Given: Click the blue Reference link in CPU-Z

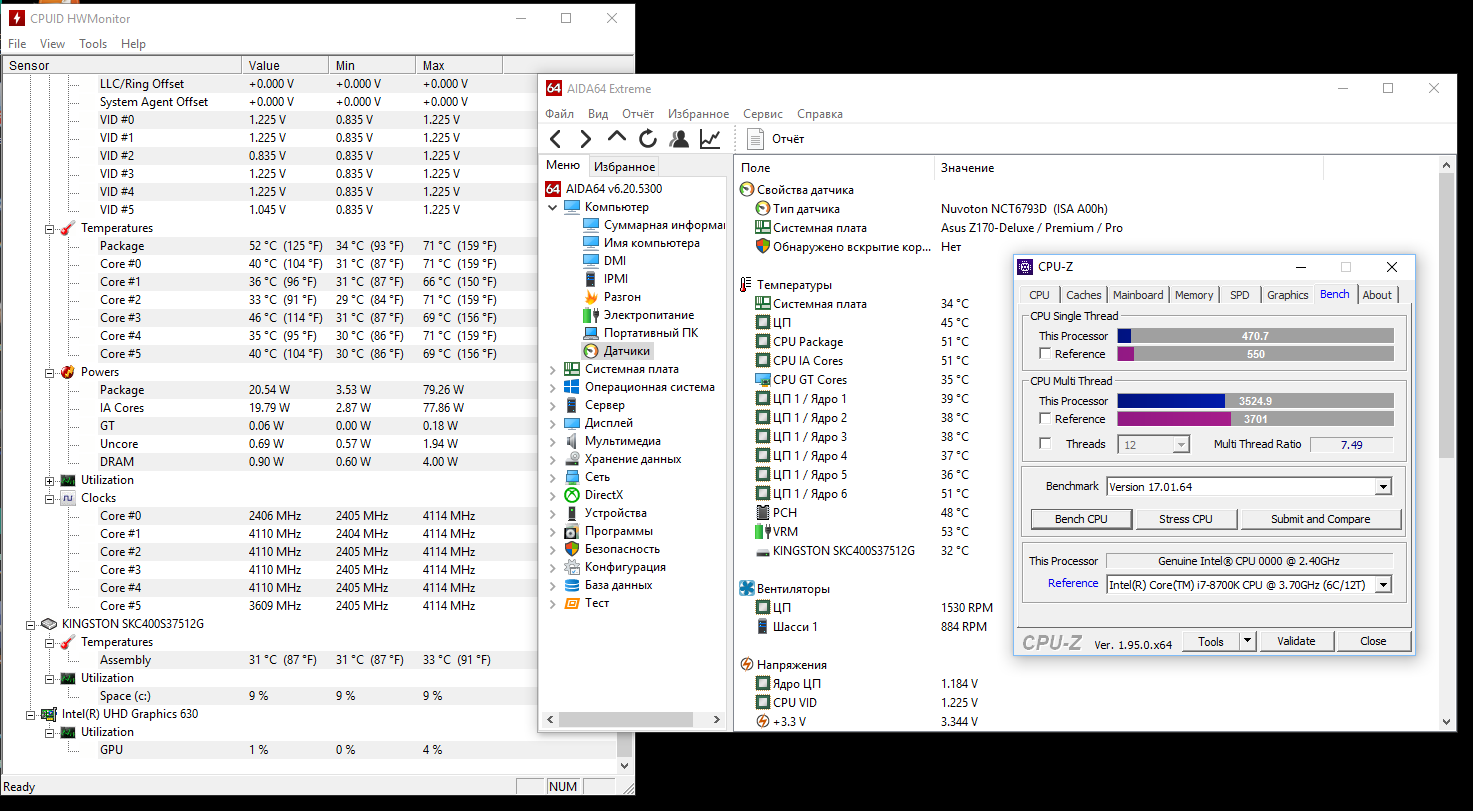Looking at the screenshot, I should pyautogui.click(x=1073, y=584).
